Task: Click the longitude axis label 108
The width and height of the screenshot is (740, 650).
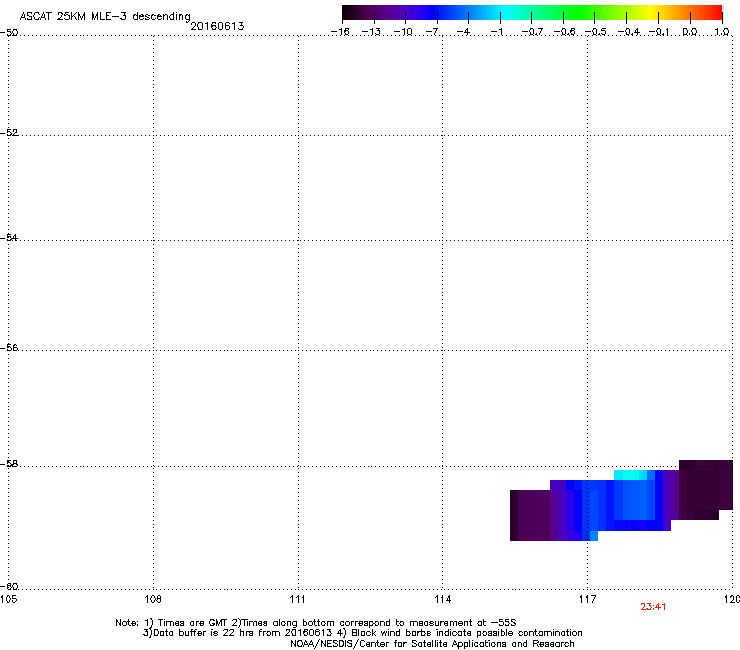Action: [x=153, y=599]
